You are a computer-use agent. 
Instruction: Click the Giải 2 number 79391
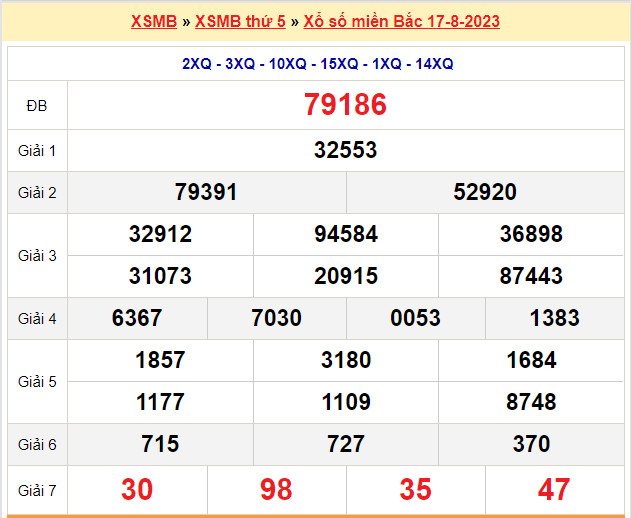click(206, 192)
